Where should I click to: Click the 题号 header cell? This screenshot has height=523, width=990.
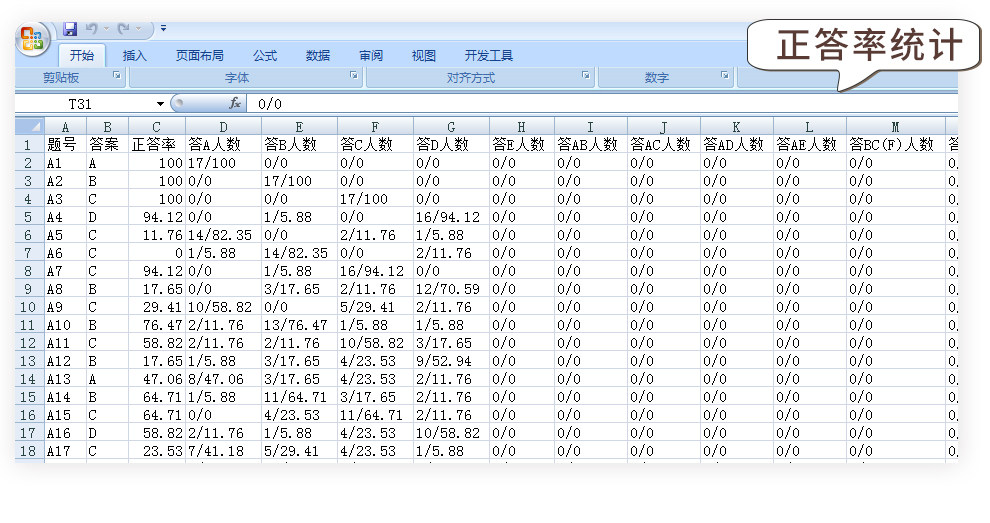[65, 145]
